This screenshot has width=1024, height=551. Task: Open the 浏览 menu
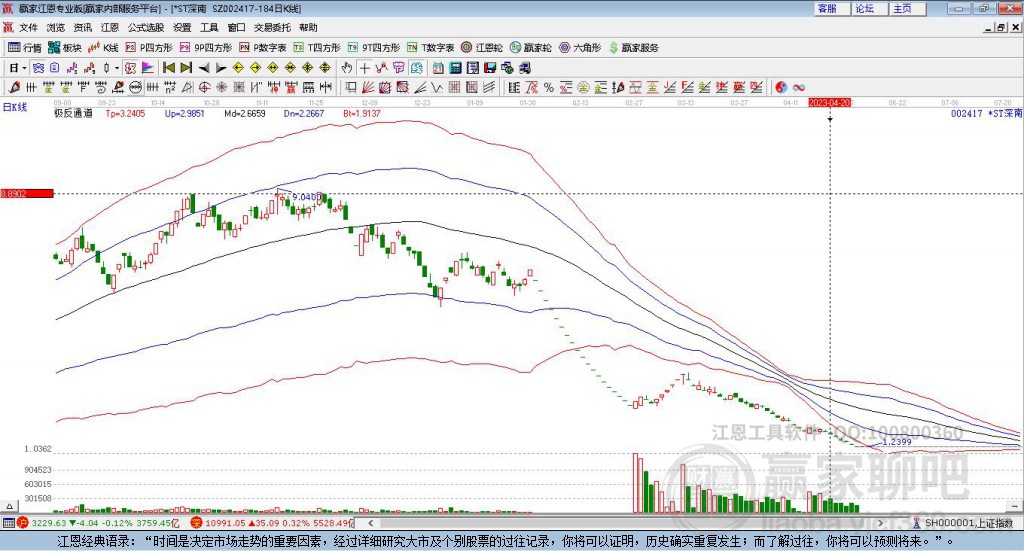click(x=56, y=27)
